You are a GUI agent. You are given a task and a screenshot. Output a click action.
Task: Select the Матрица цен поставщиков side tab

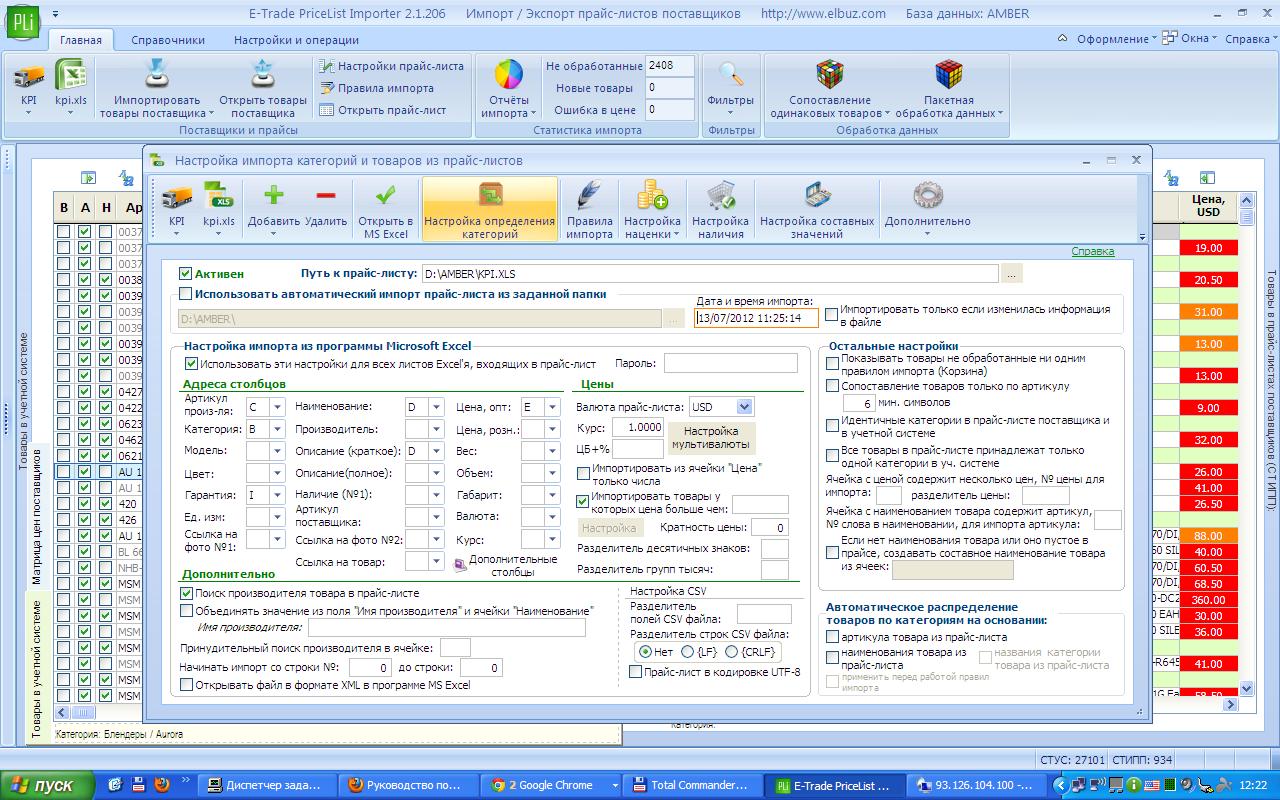click(x=37, y=516)
